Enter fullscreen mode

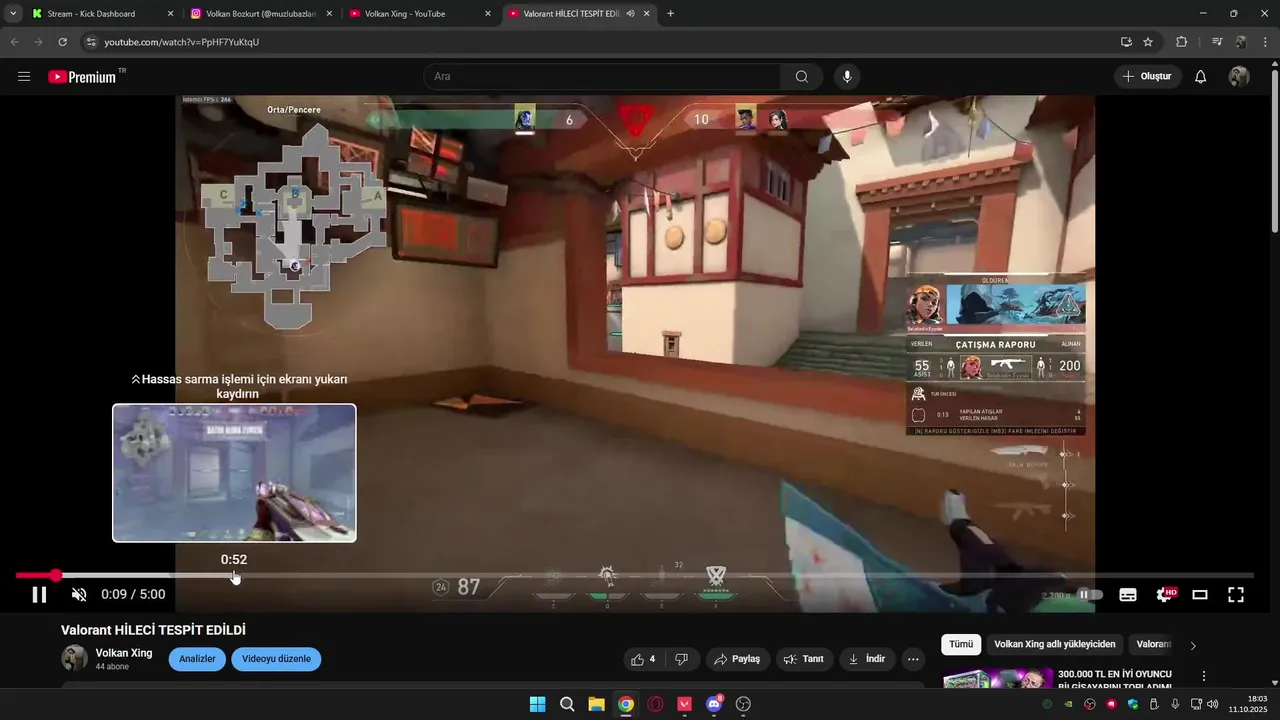(x=1236, y=594)
